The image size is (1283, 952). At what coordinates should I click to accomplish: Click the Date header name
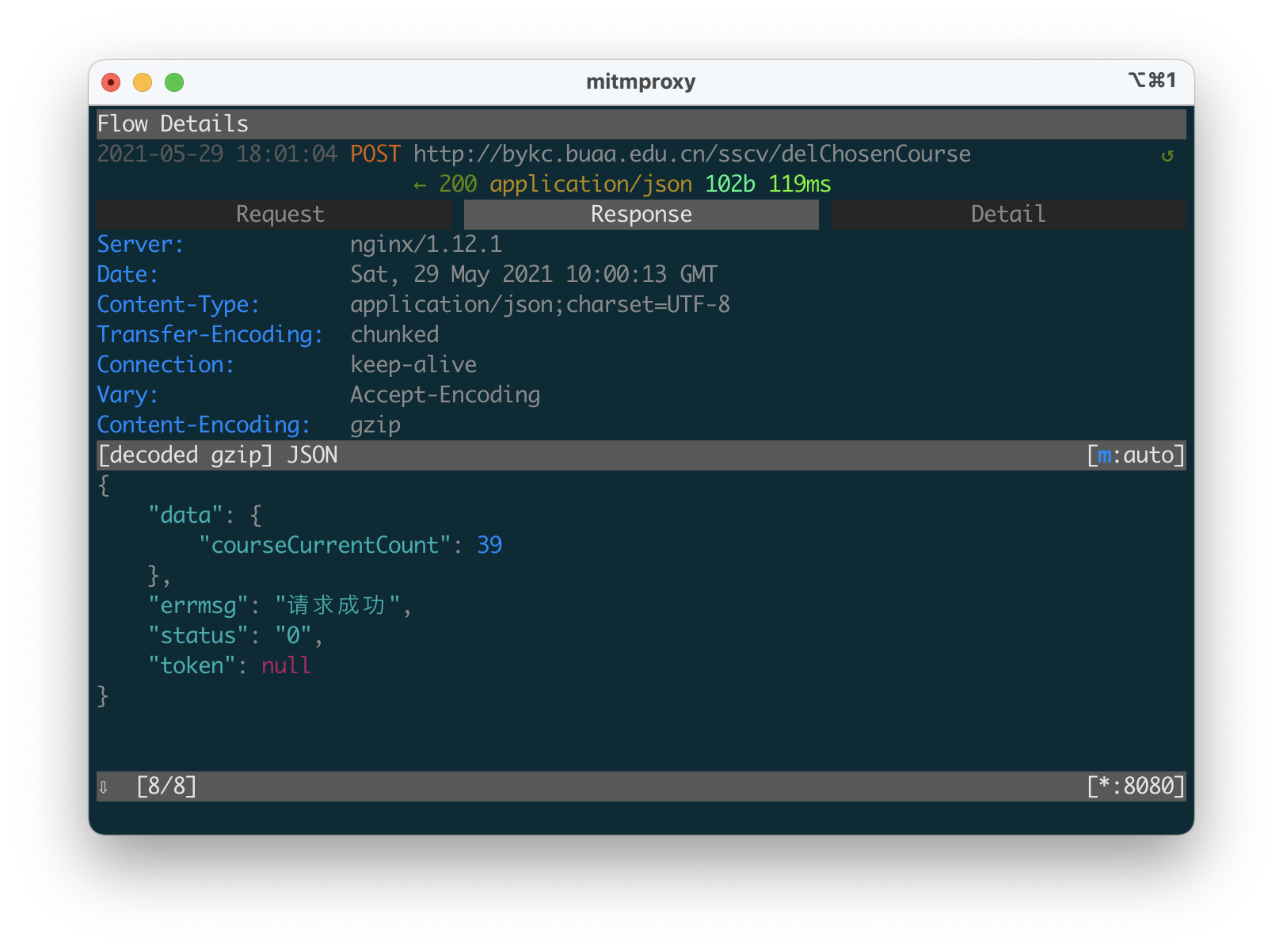[x=128, y=275]
